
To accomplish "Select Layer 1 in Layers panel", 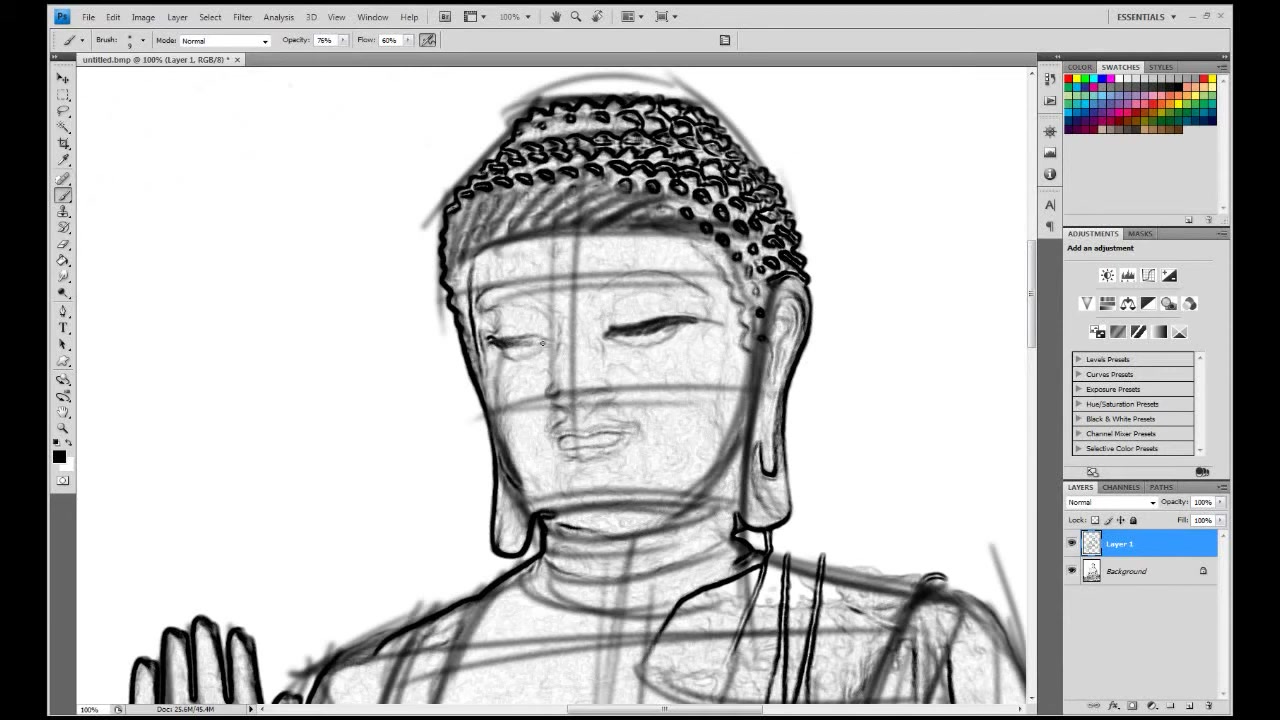I will (x=1149, y=544).
